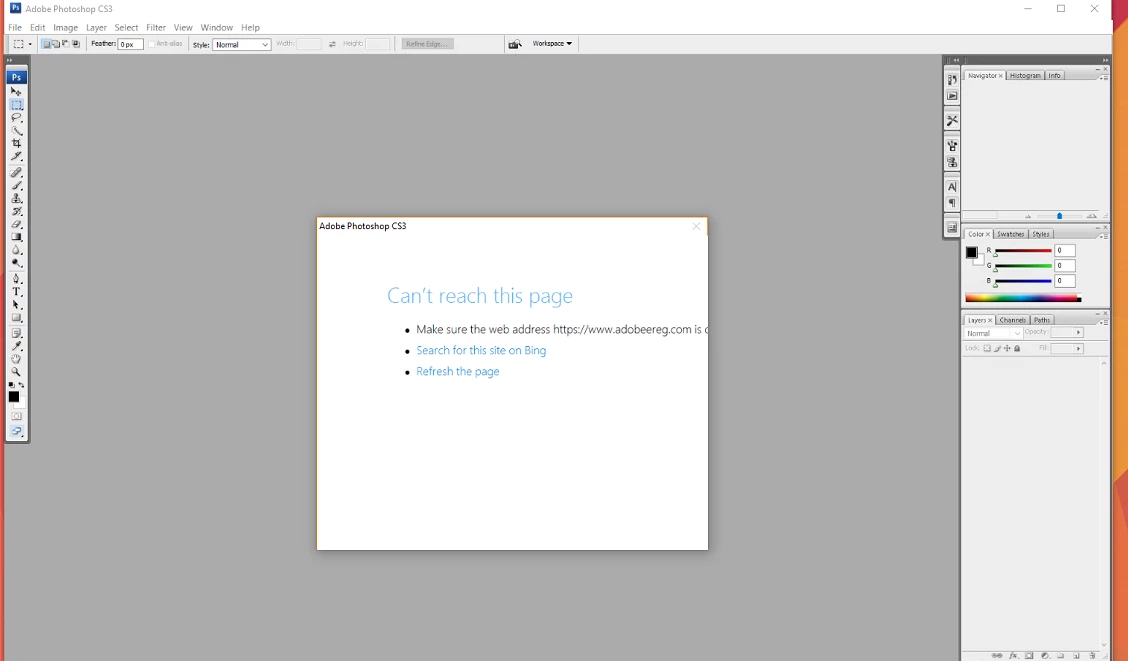Click the Go to Bridge icon
The height and width of the screenshot is (661, 1128).
(x=515, y=44)
